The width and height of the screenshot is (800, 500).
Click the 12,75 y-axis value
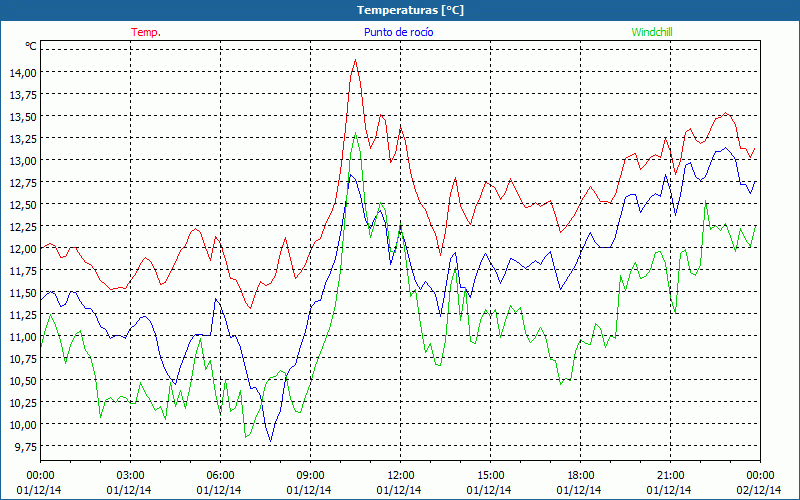[23, 182]
